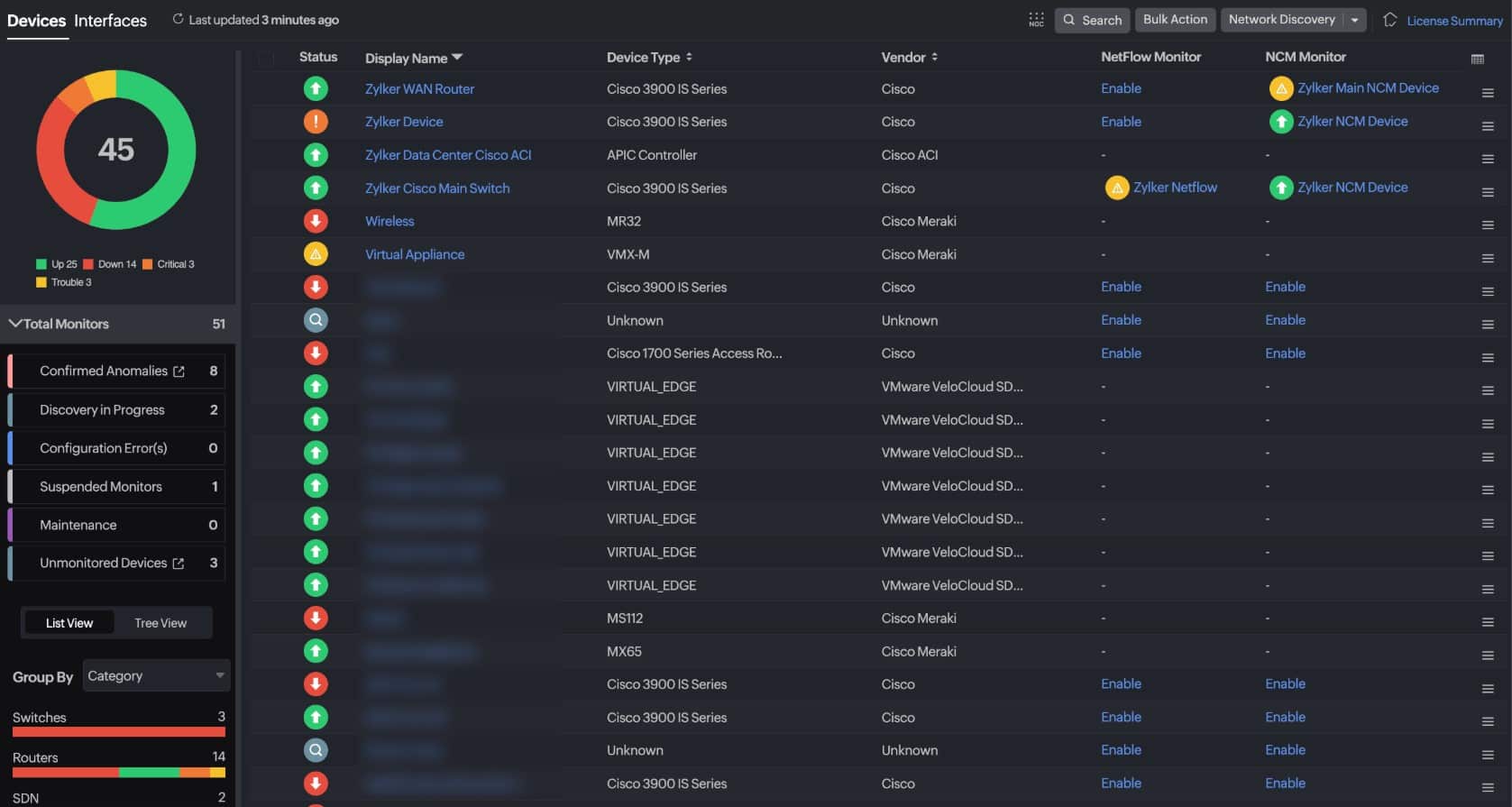
Task: Enable NetFlow Monitor for Zylker WAN Router
Action: tap(1121, 88)
